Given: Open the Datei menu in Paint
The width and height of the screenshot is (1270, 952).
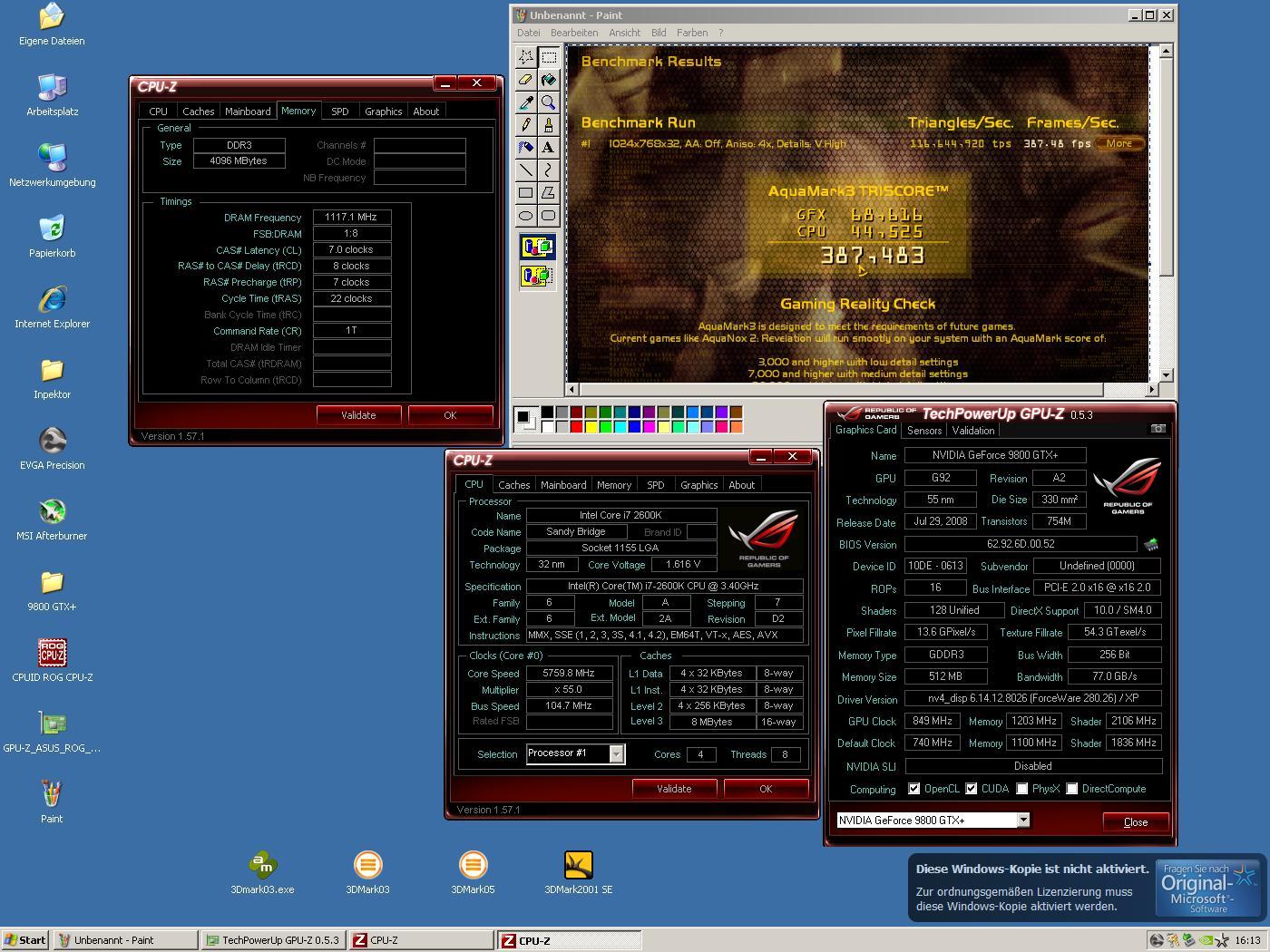Looking at the screenshot, I should tap(529, 33).
